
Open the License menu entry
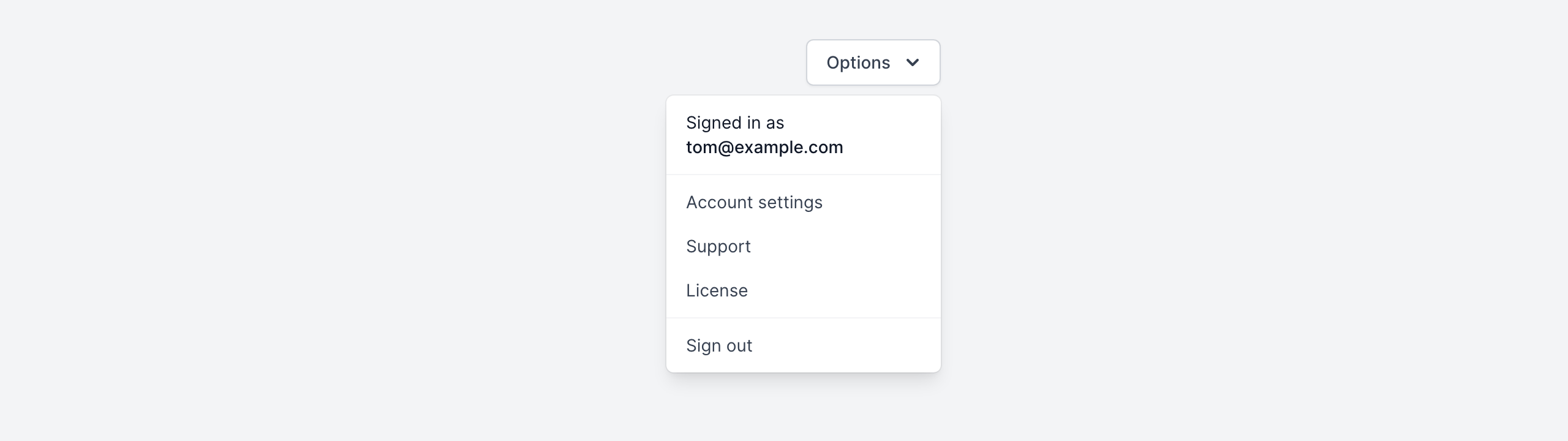click(717, 290)
